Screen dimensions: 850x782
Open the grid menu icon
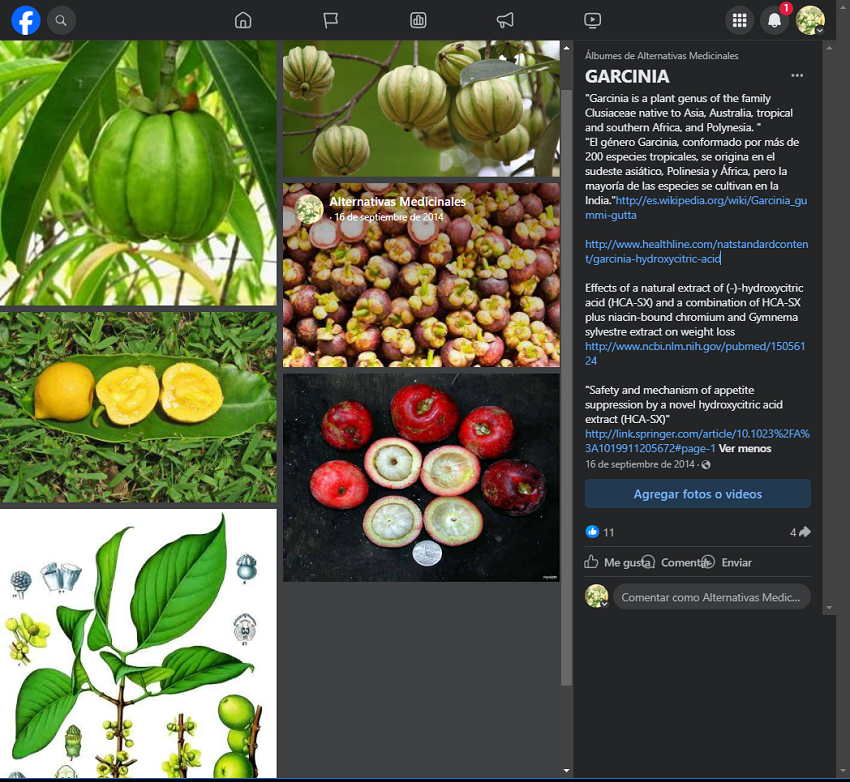(739, 20)
